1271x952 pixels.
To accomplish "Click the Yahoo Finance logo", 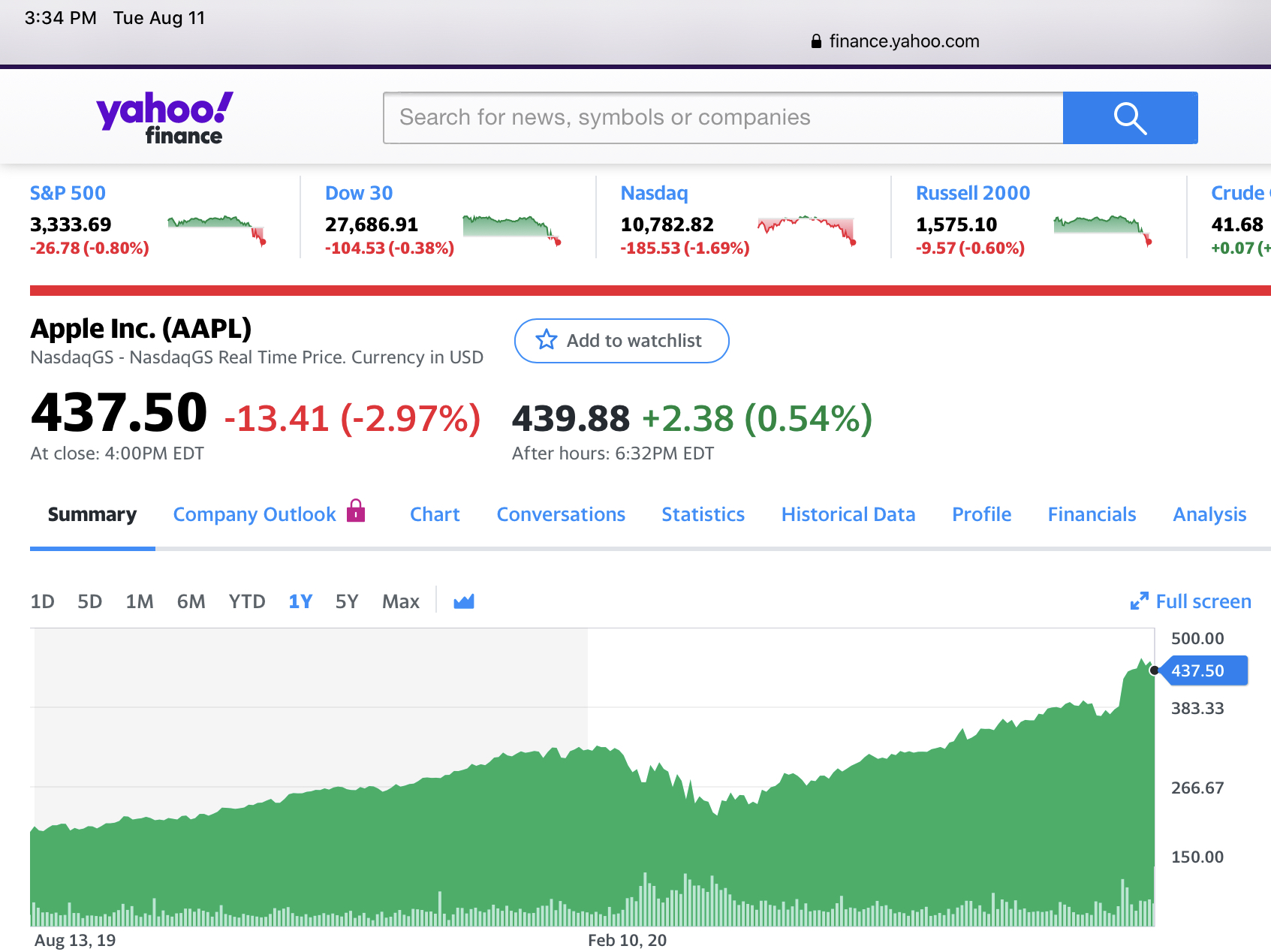I will 164,118.
